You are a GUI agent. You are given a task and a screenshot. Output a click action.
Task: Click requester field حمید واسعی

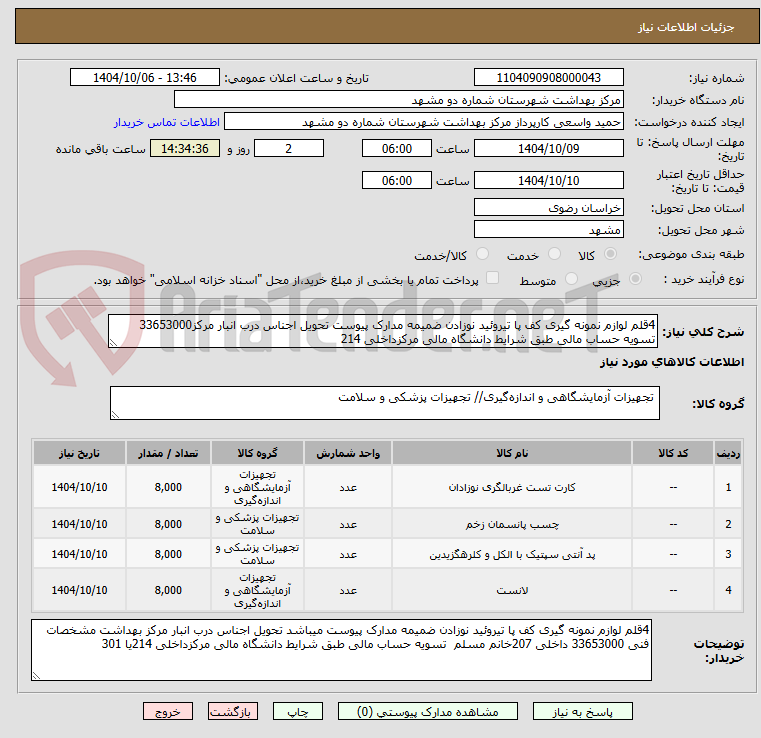click(424, 122)
